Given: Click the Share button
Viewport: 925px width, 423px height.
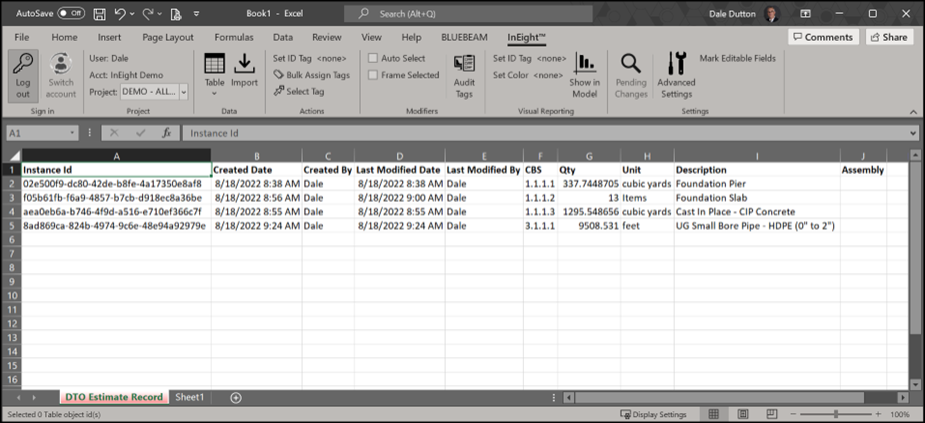Looking at the screenshot, I should (888, 37).
